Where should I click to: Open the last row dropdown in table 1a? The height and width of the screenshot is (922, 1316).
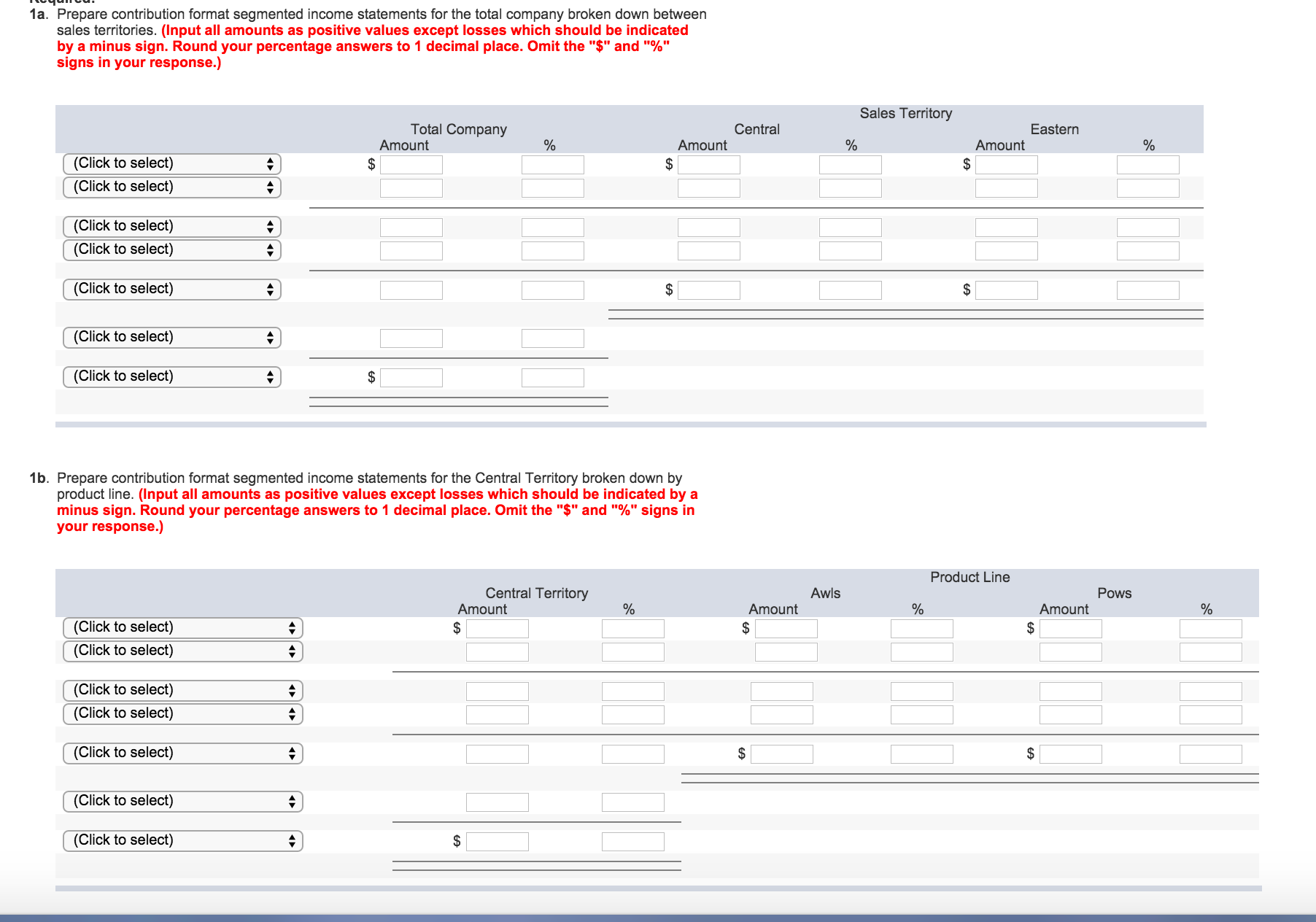[x=171, y=376]
